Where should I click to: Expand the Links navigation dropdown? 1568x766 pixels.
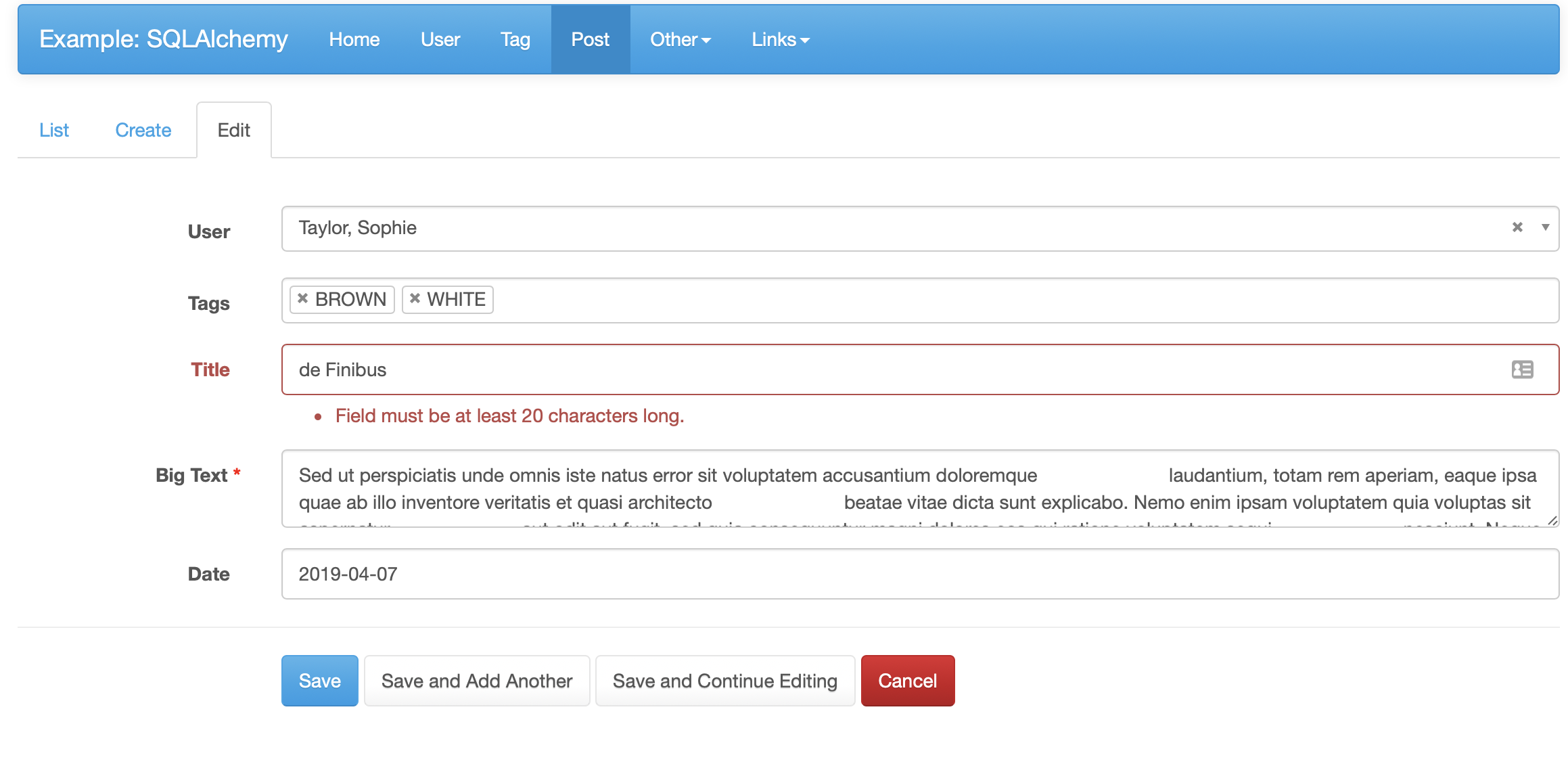click(779, 39)
